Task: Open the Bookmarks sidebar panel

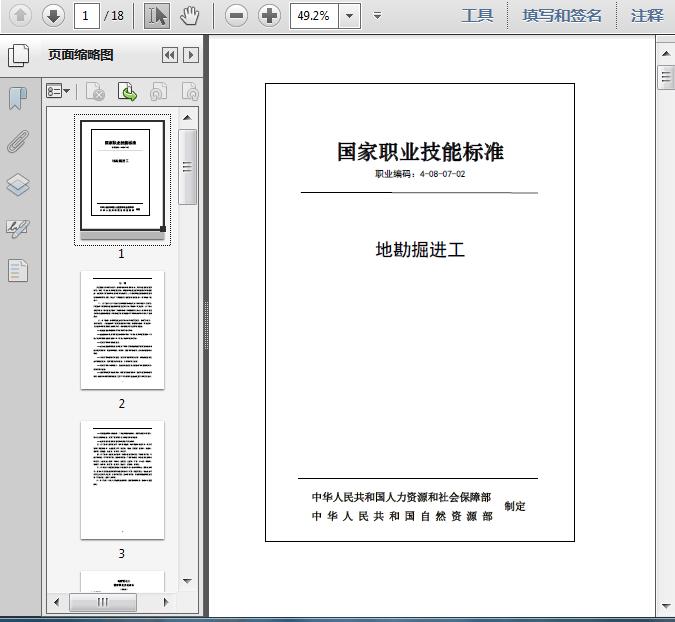Action: tap(18, 99)
